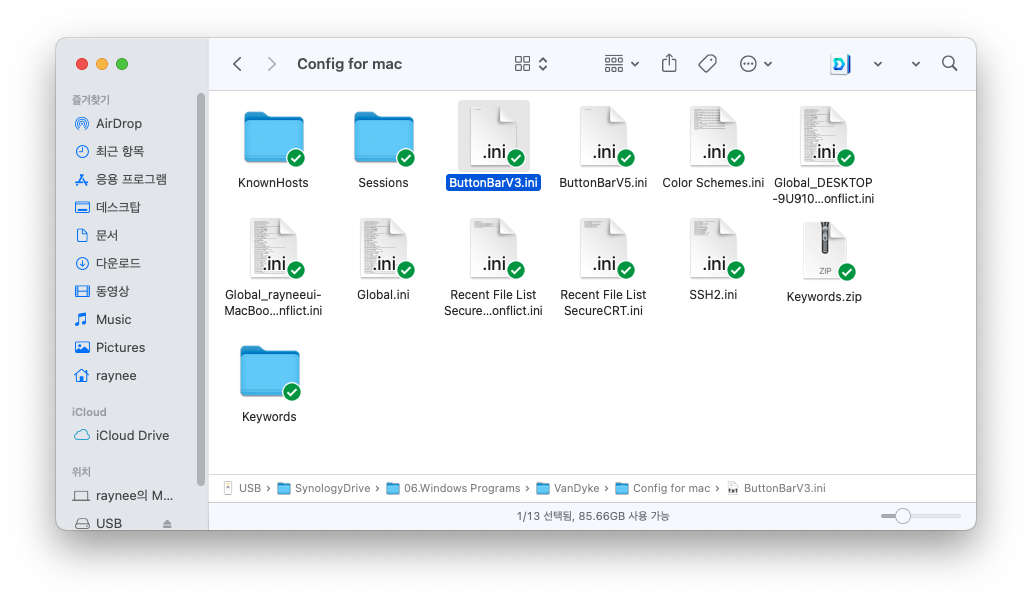Image resolution: width=1032 pixels, height=604 pixels.
Task: Click the ButtonBarV3.ini file name label
Action: [494, 183]
